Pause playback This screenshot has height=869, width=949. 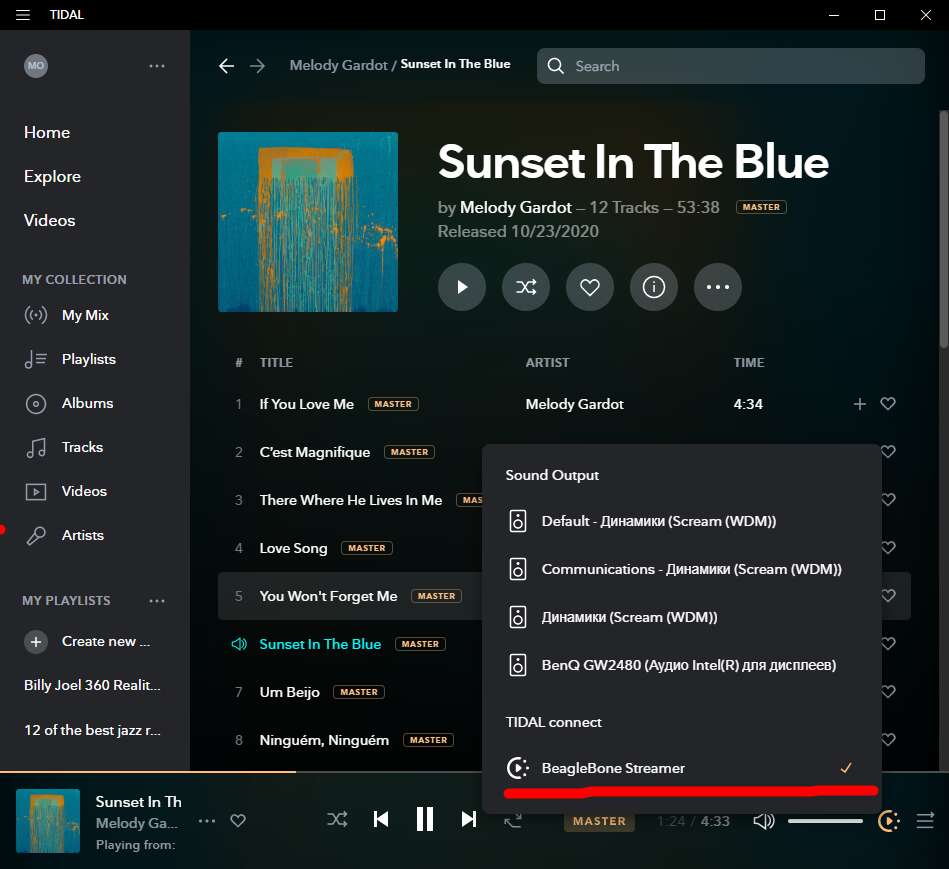[x=425, y=819]
